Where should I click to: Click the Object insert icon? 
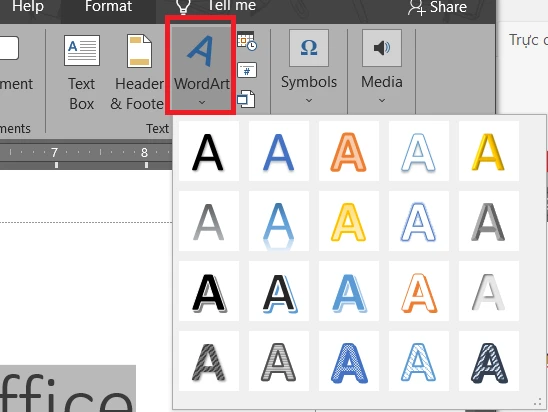click(246, 99)
